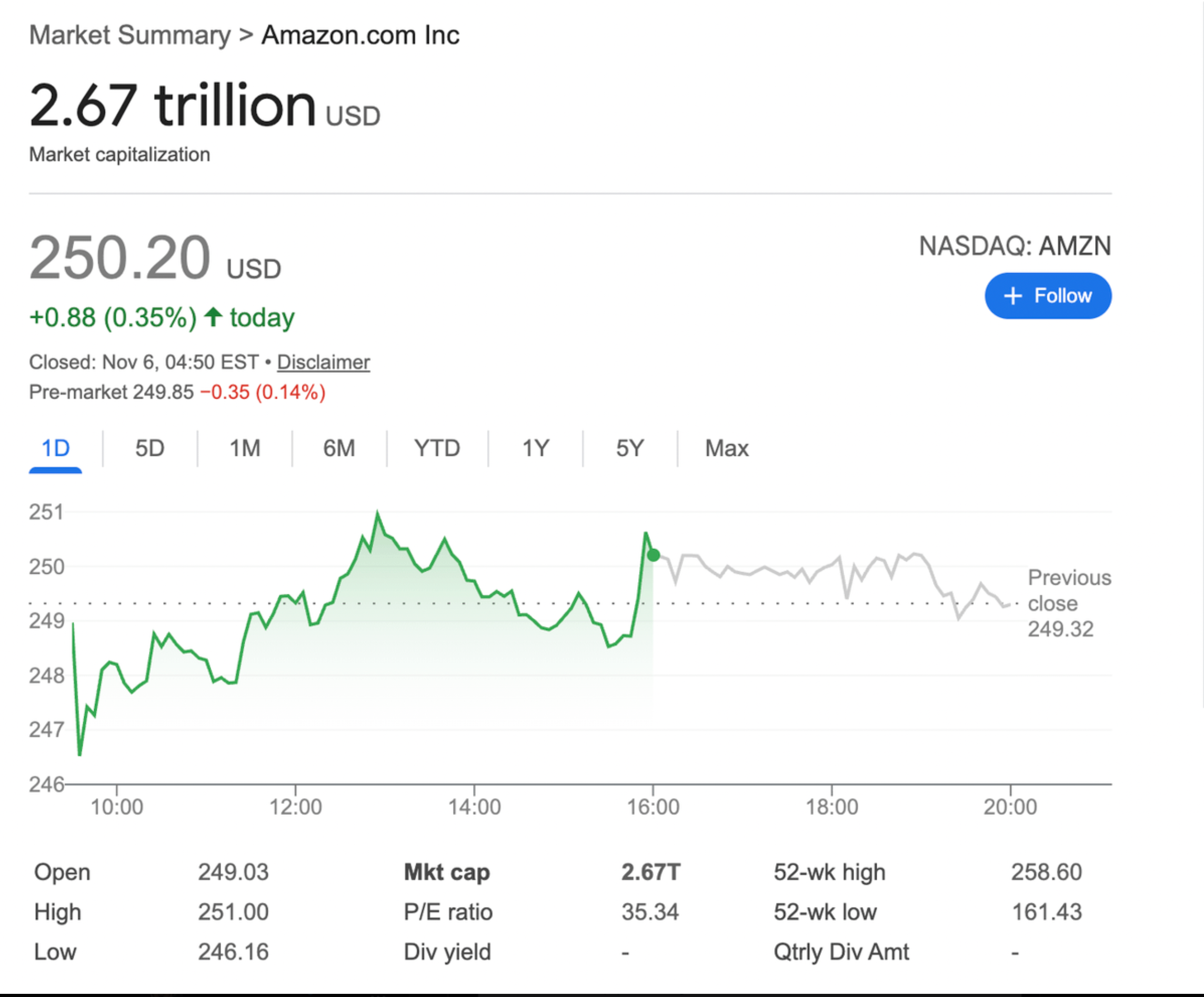Select the 6M time range tab

(339, 448)
